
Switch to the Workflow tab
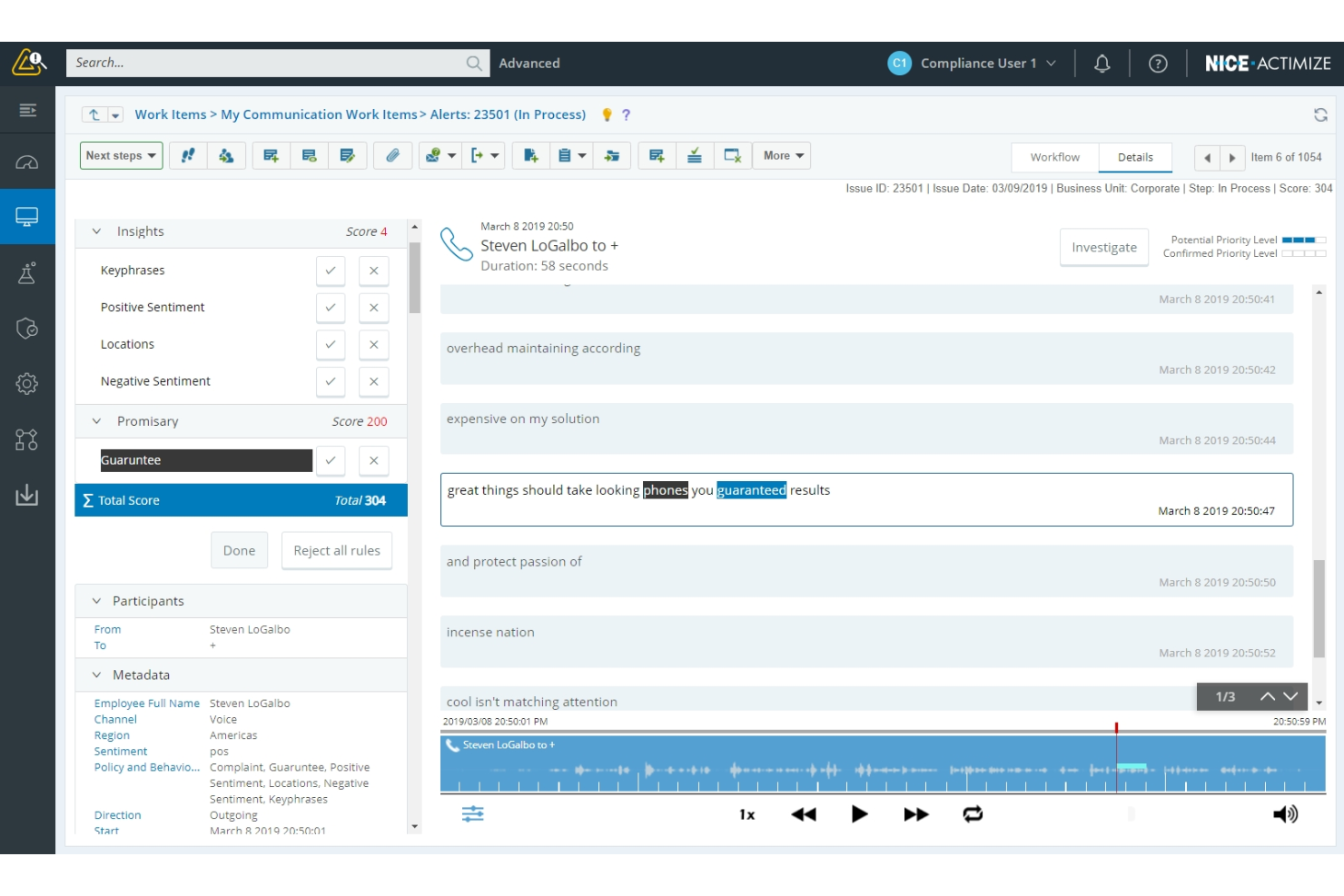[x=1053, y=157]
